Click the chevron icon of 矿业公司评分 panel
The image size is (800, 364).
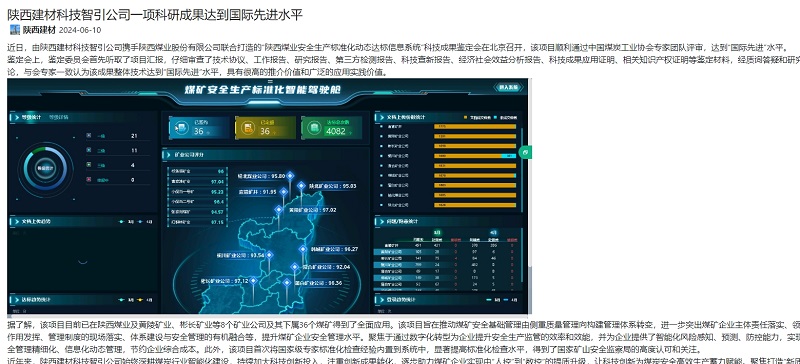[x=167, y=154]
